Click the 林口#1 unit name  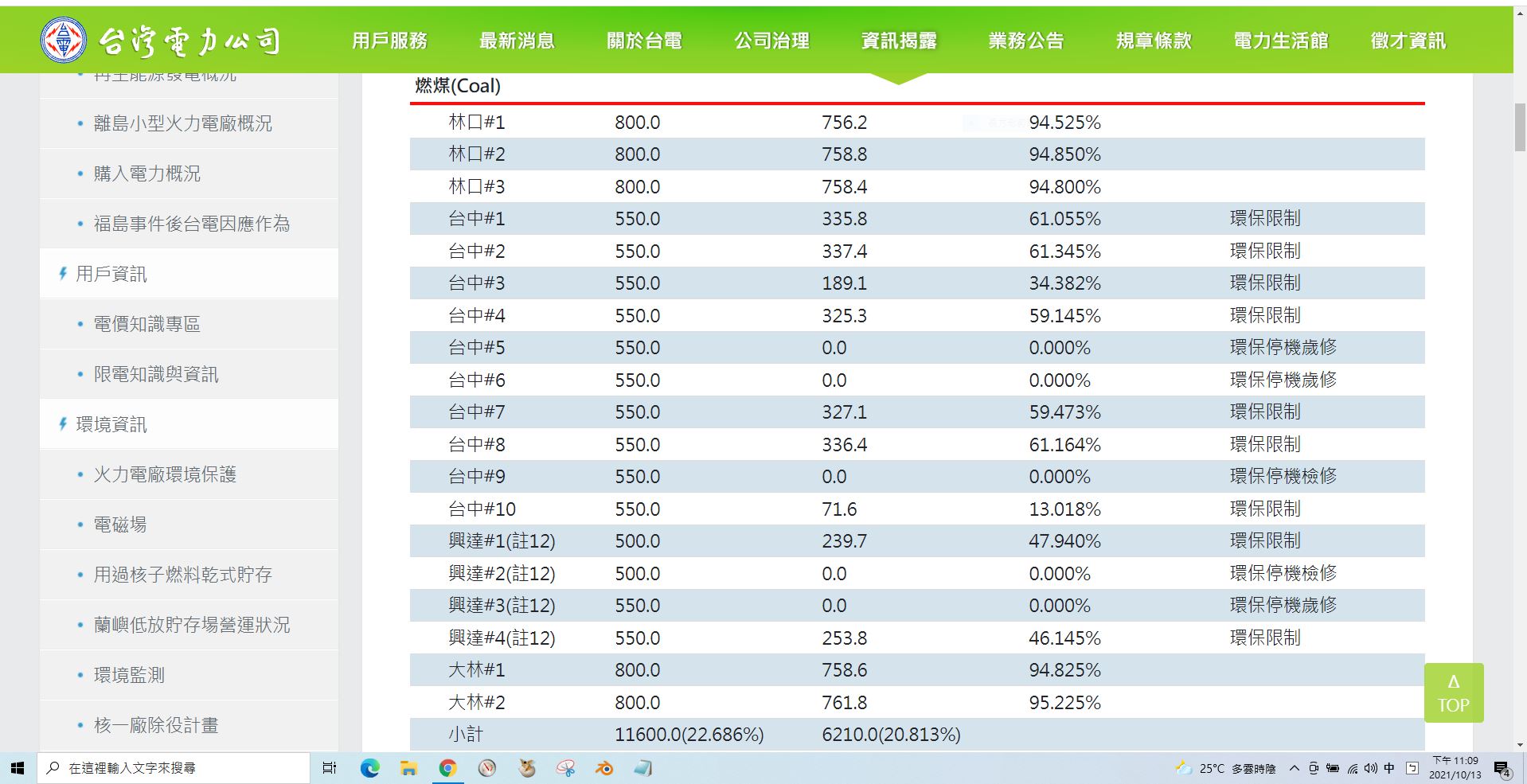tap(477, 122)
